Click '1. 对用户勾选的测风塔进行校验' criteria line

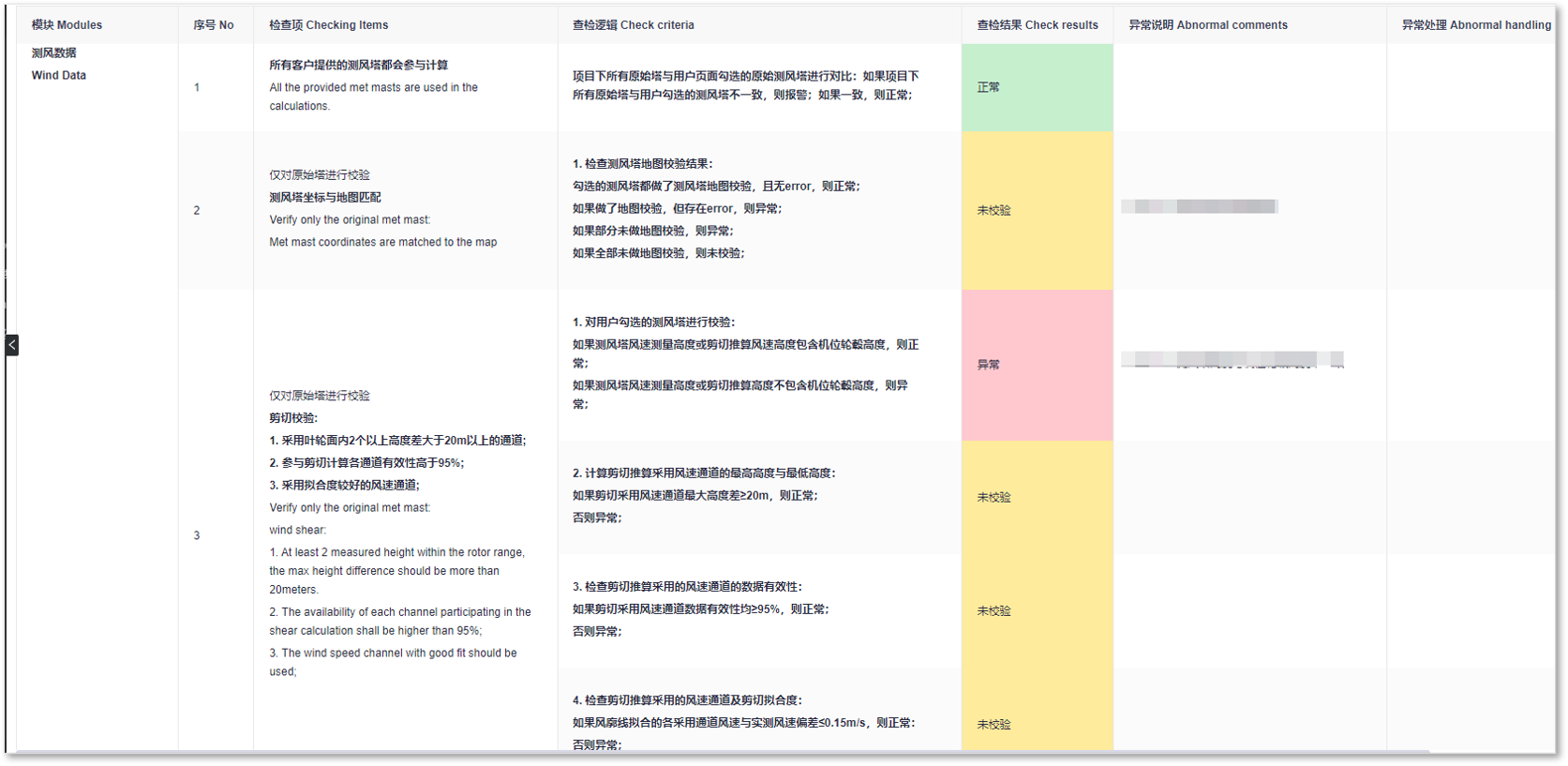(x=654, y=322)
